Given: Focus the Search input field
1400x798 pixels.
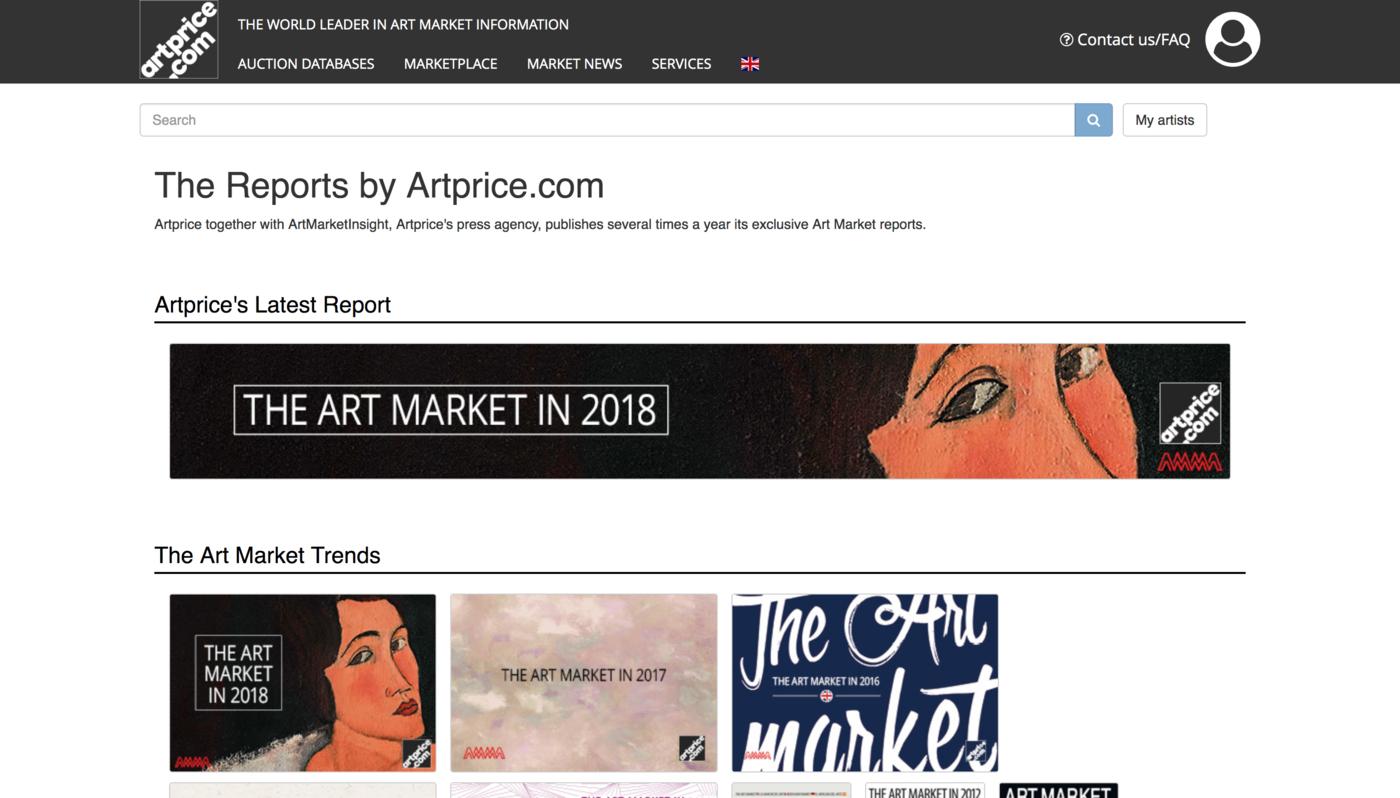Looking at the screenshot, I should pyautogui.click(x=607, y=120).
